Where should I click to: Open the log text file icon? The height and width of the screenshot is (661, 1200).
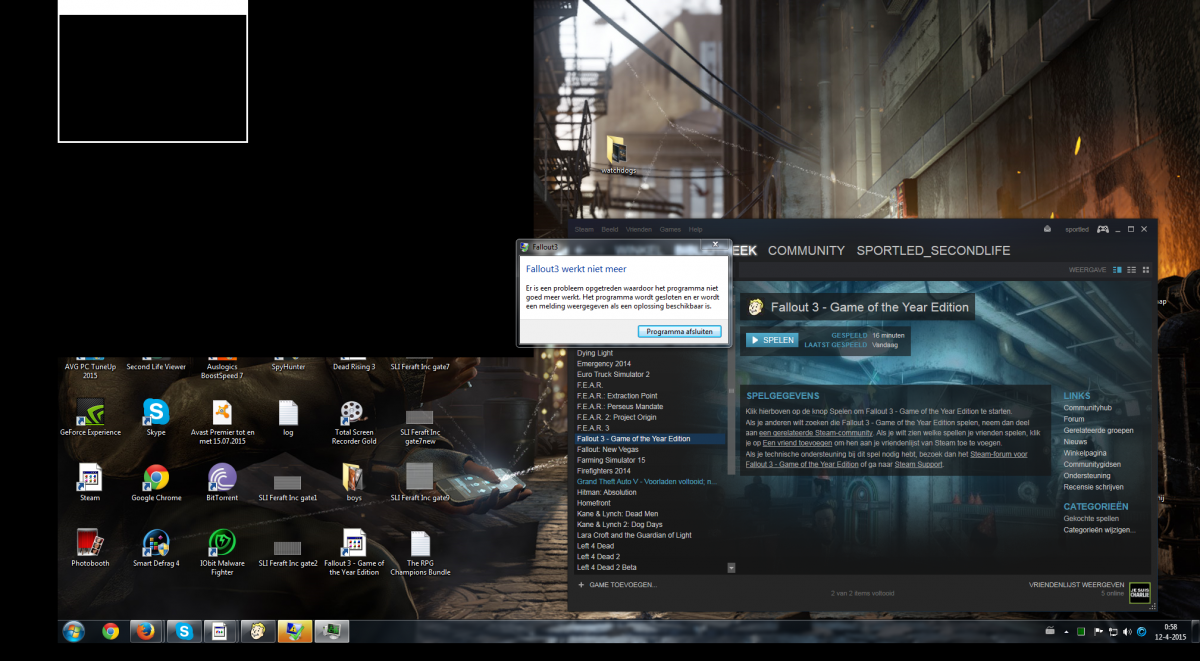pos(288,418)
